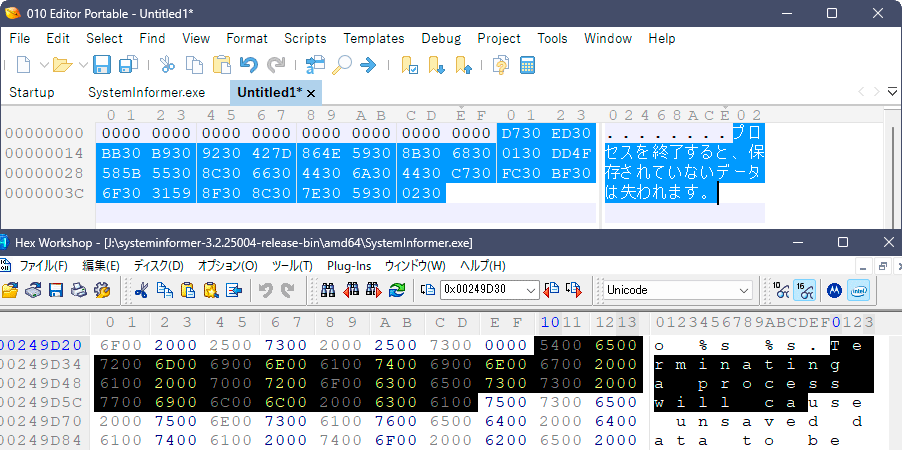The height and width of the screenshot is (450, 902).
Task: Copy selection in 010 Editor toolbar
Action: [x=194, y=64]
